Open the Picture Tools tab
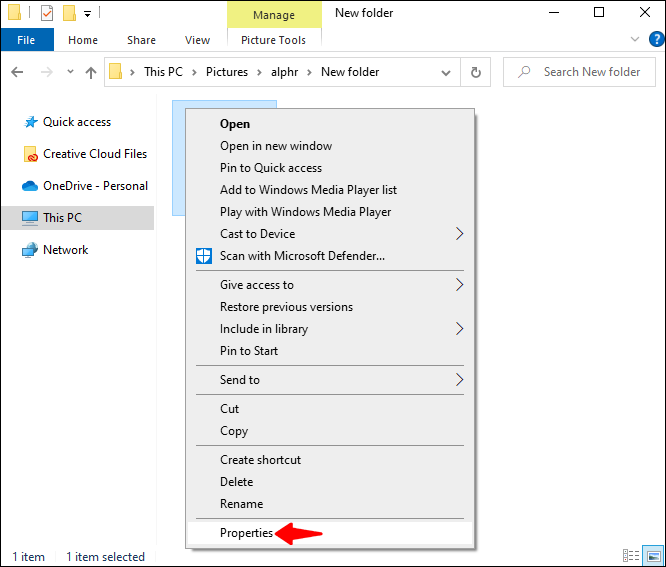 click(274, 40)
